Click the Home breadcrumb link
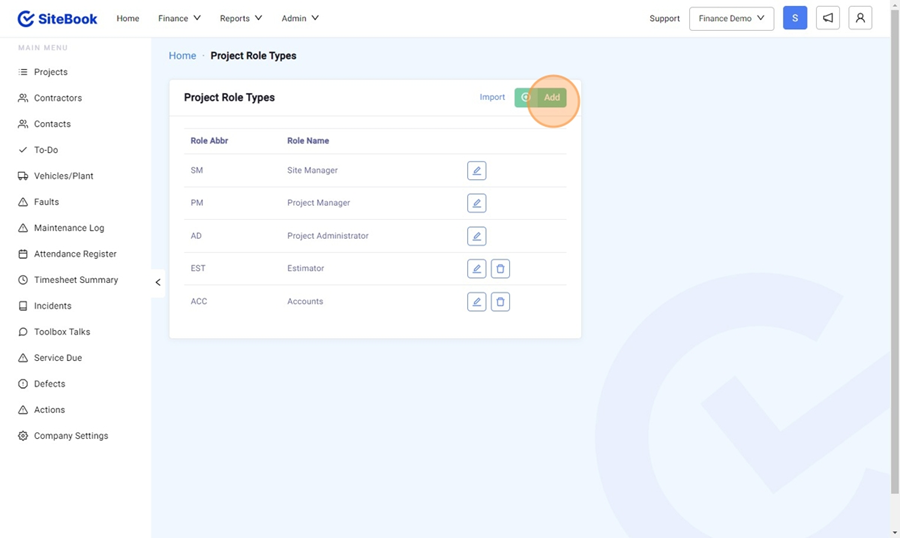Screen dimensions: 900x538 (x=182, y=56)
